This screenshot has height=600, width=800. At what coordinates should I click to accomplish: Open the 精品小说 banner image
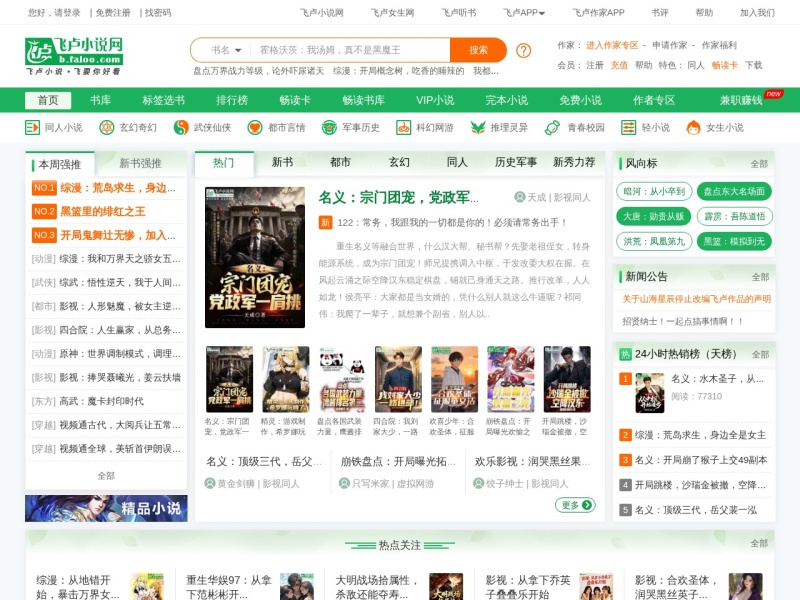[x=106, y=508]
